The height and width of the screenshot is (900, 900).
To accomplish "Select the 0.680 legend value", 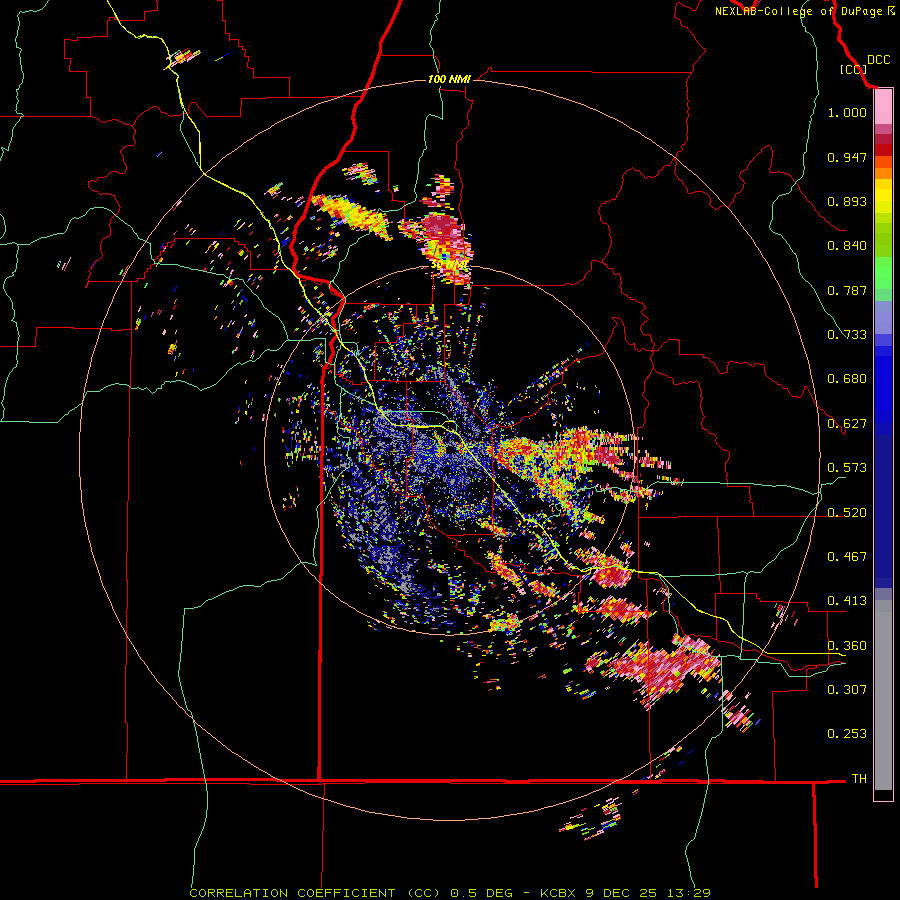I will 847,379.
